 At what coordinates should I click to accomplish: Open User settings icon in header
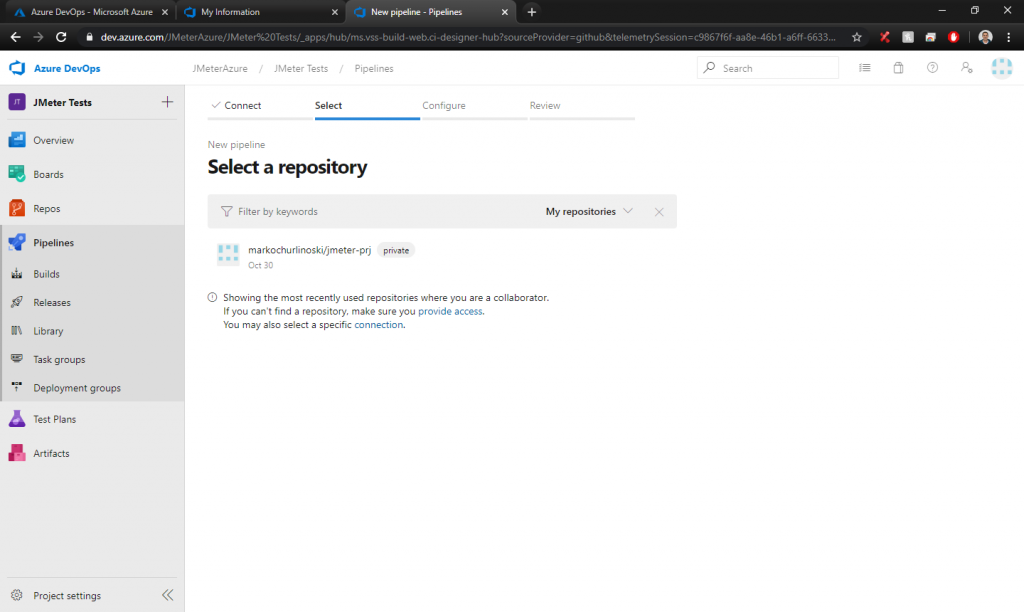click(x=967, y=67)
